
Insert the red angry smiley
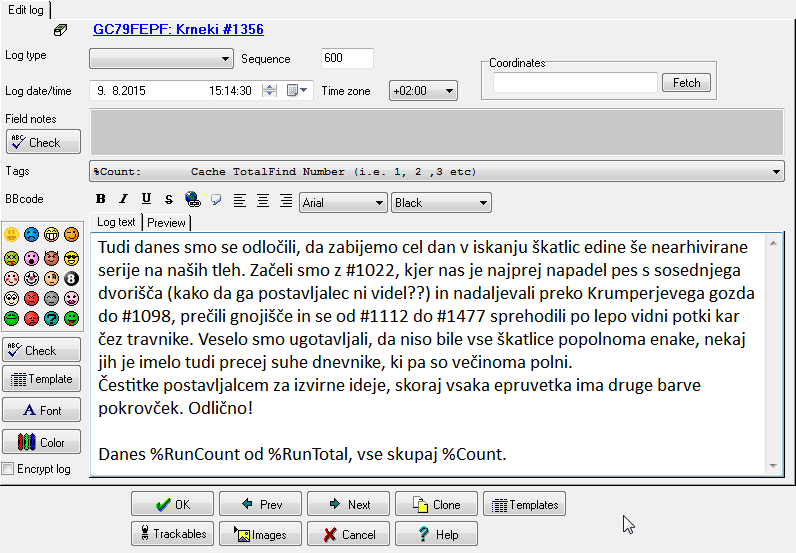pos(31,298)
